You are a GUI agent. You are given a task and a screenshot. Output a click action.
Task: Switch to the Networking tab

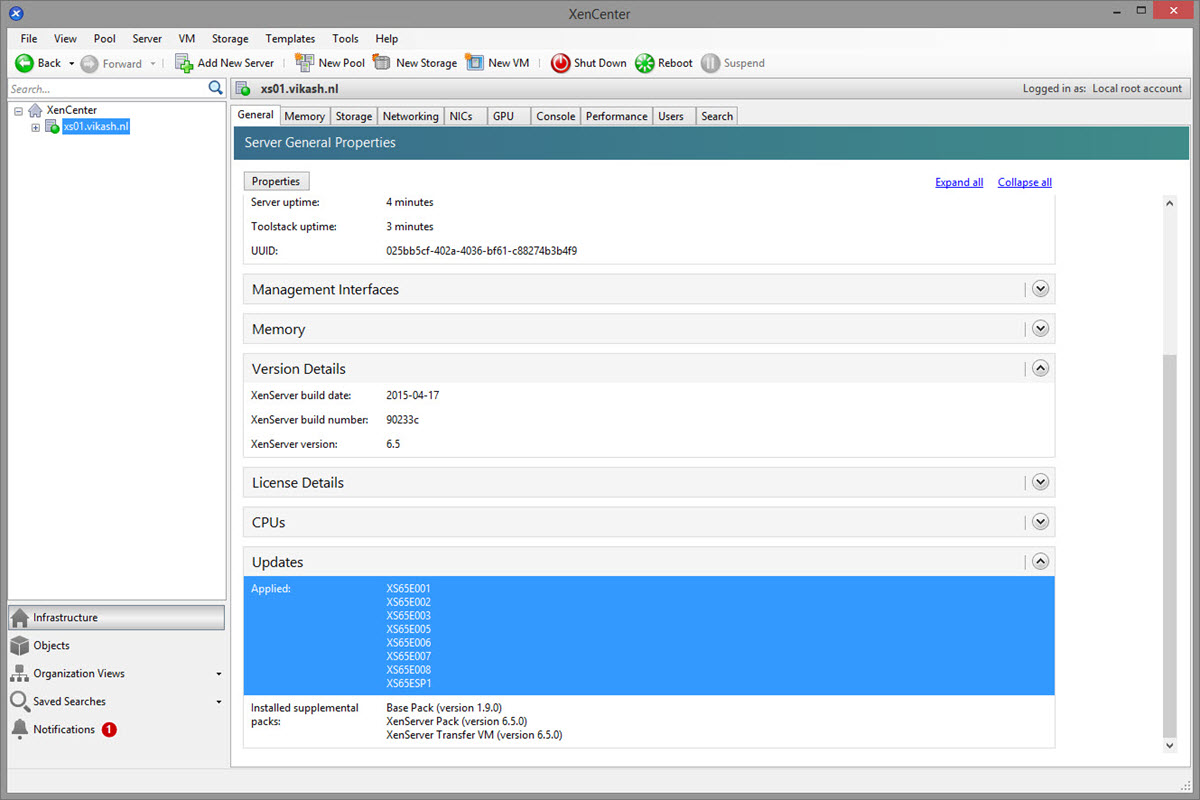coord(410,116)
